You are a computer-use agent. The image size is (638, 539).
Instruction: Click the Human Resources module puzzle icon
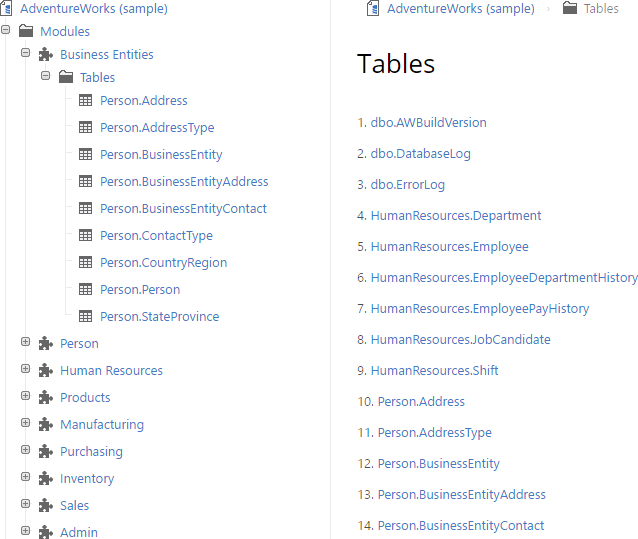(x=46, y=371)
